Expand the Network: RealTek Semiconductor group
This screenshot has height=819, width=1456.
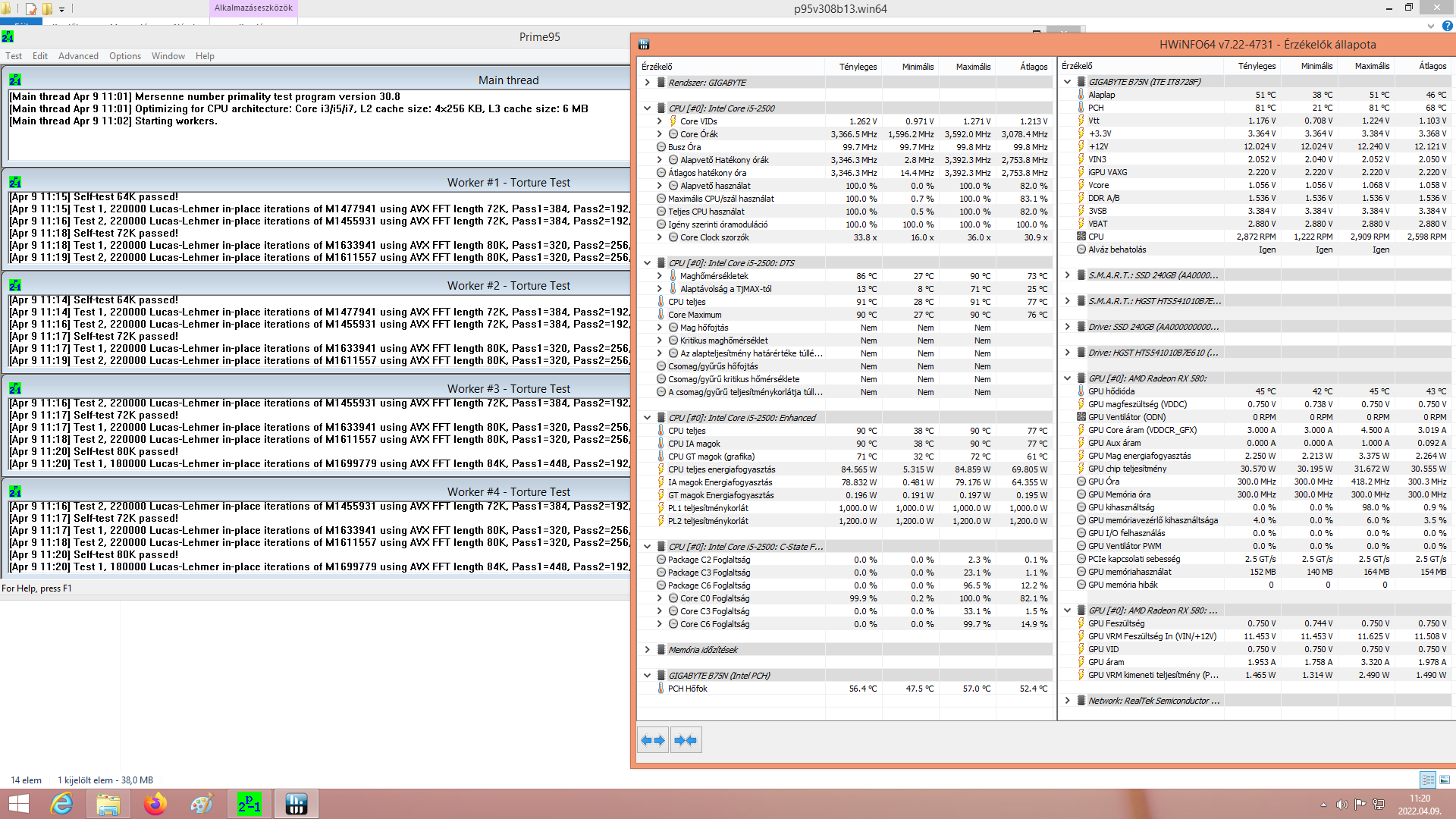[x=1067, y=701]
